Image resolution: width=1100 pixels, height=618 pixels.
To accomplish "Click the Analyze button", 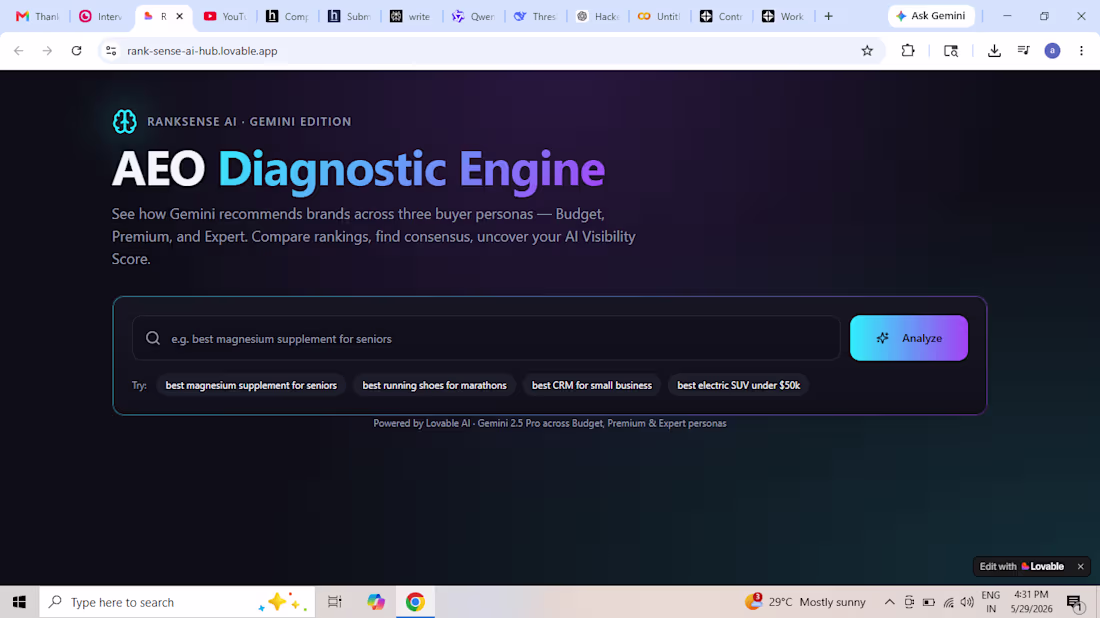I will coord(908,338).
